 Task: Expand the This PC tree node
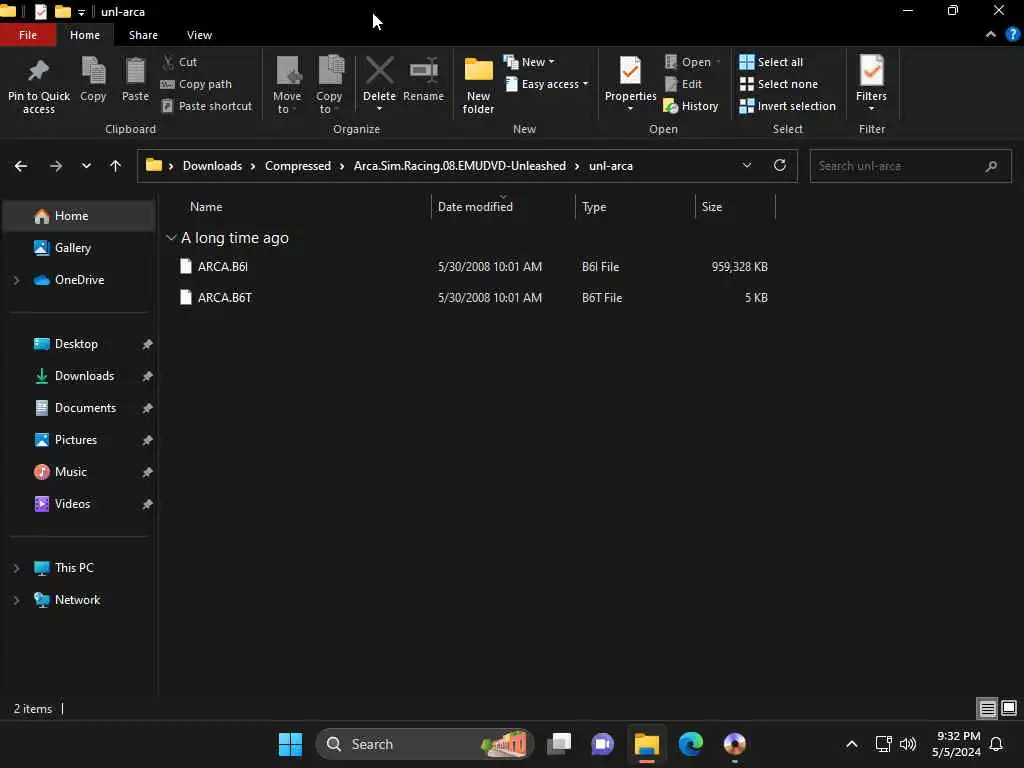[16, 568]
